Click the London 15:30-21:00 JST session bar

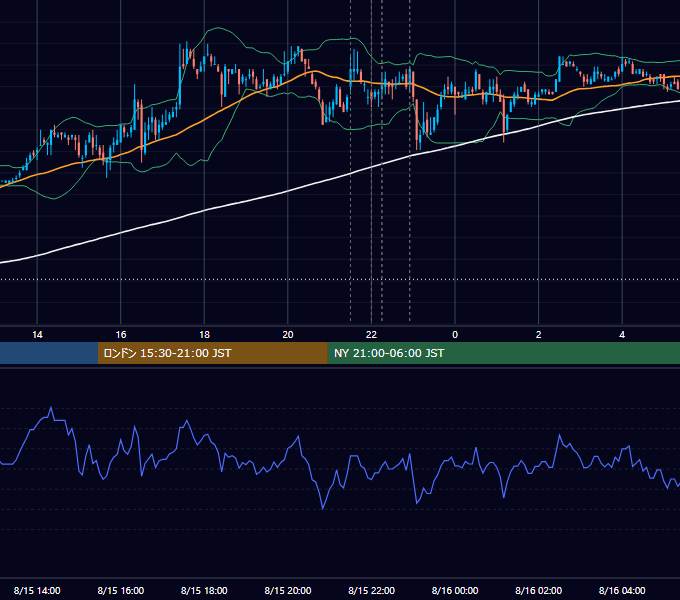tap(212, 353)
